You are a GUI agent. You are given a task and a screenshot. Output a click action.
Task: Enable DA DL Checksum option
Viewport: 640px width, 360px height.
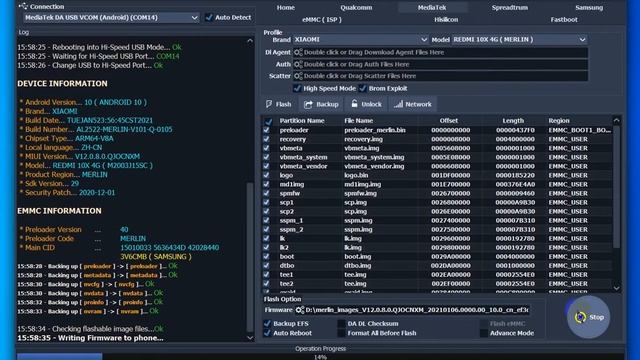pyautogui.click(x=341, y=323)
